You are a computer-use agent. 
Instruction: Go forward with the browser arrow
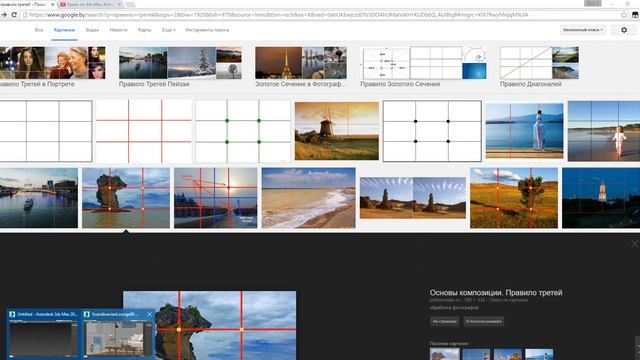tap(4, 15)
